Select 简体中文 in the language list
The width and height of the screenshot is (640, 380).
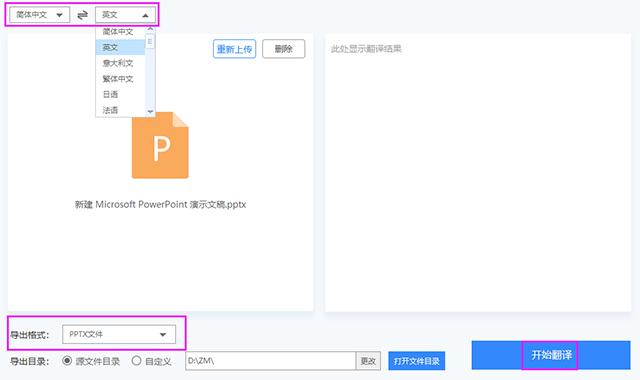(120, 32)
